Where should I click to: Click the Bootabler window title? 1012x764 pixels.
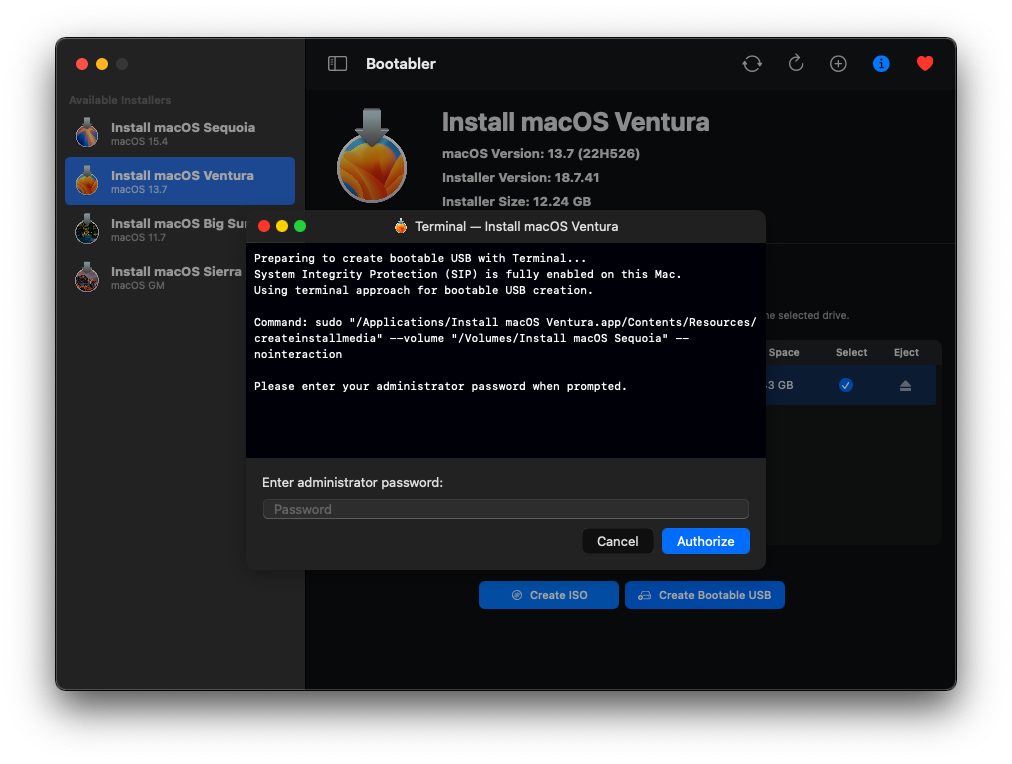(401, 63)
